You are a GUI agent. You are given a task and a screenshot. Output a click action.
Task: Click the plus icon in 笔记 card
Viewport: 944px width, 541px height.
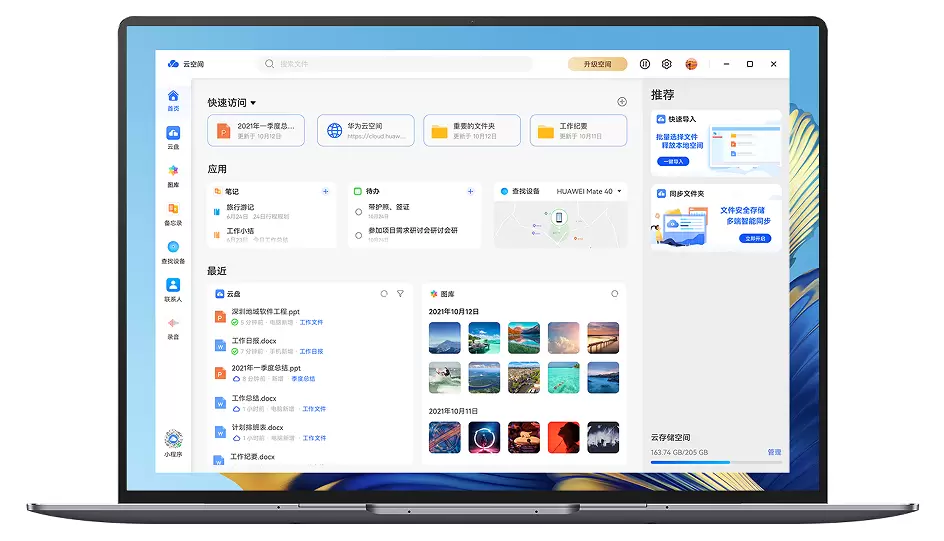coord(325,191)
